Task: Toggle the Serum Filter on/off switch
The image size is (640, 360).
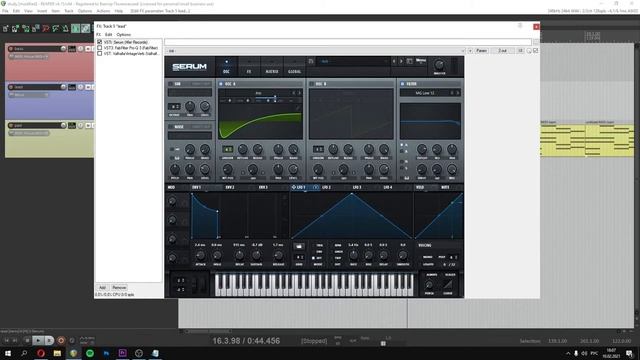Action: [x=402, y=84]
